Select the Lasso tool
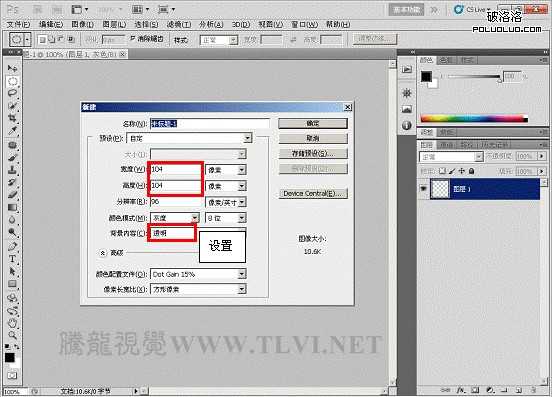 pyautogui.click(x=12, y=93)
